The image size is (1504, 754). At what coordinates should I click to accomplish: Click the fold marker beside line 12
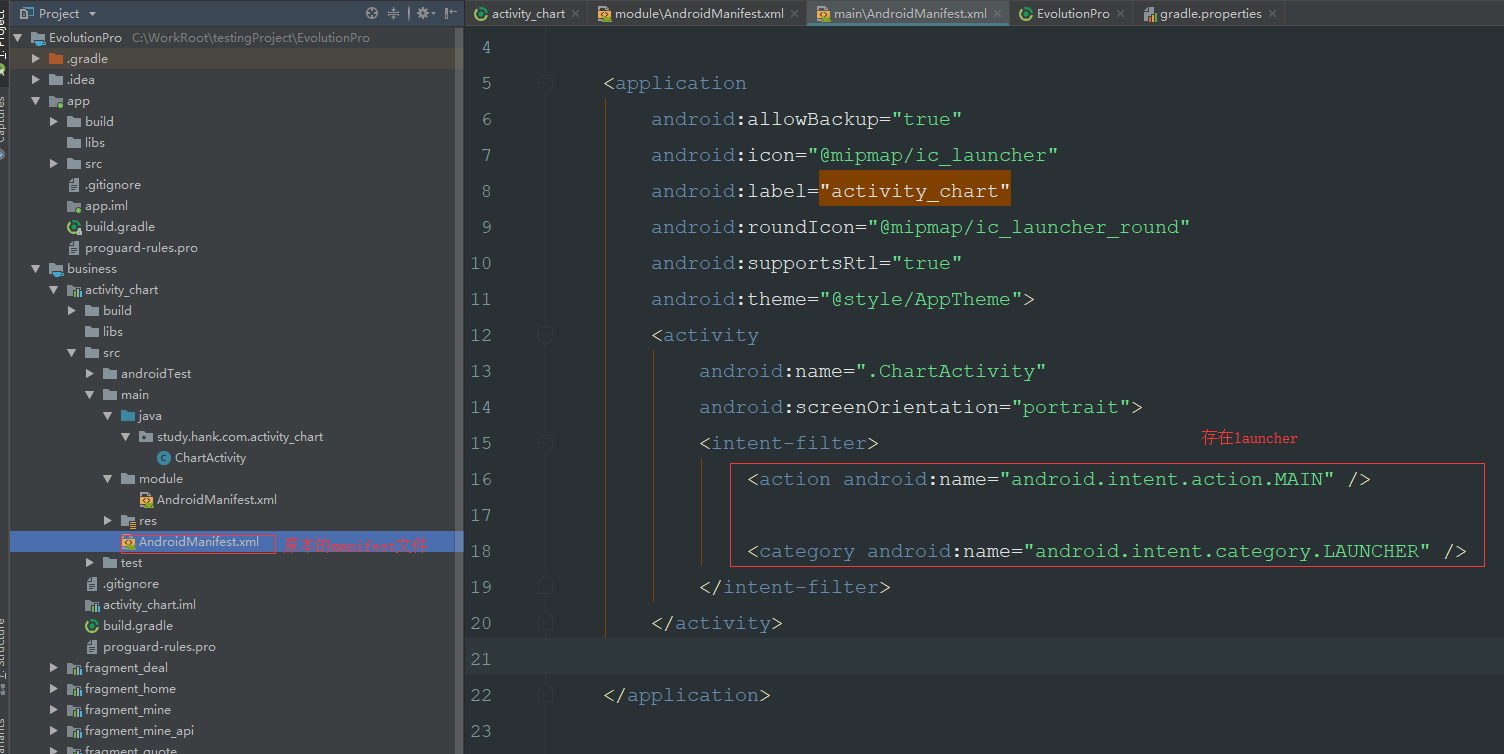[x=545, y=335]
